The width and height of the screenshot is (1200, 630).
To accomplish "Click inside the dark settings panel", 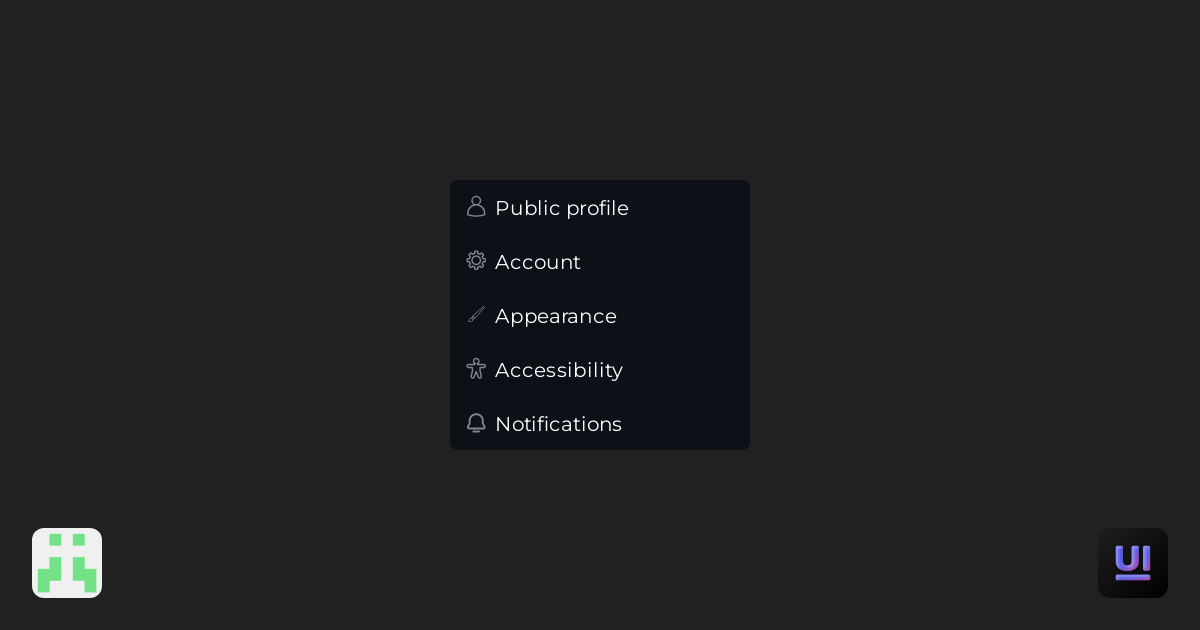I will click(600, 315).
